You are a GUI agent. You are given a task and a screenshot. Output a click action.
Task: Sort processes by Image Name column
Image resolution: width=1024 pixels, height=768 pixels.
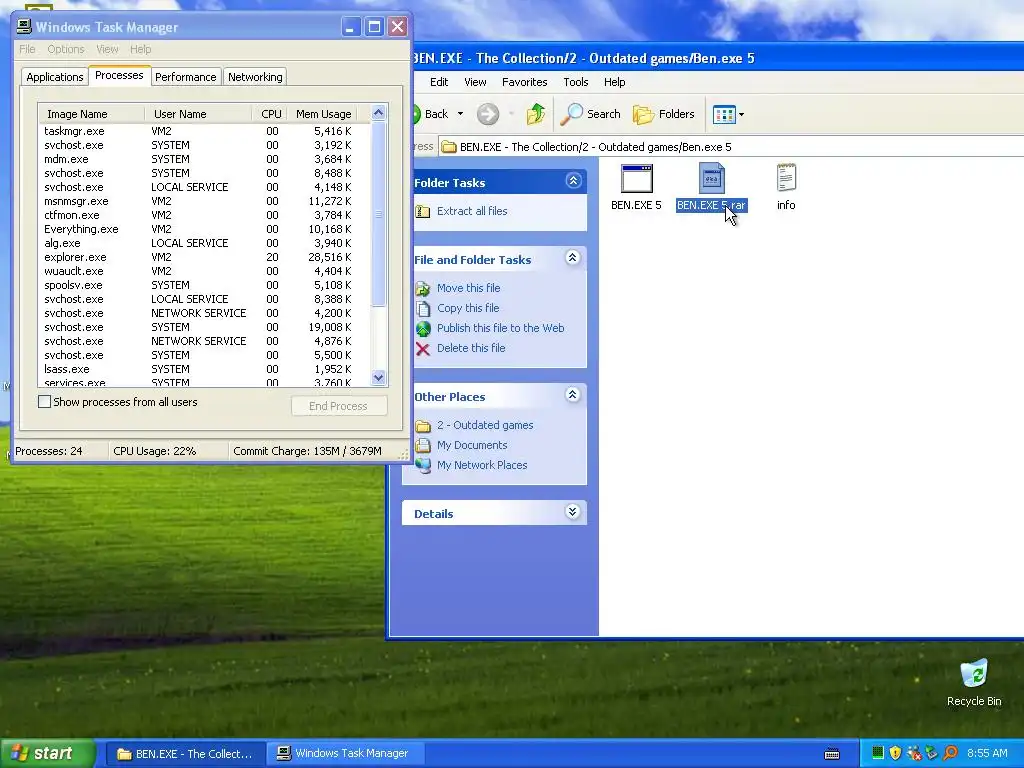pos(91,114)
